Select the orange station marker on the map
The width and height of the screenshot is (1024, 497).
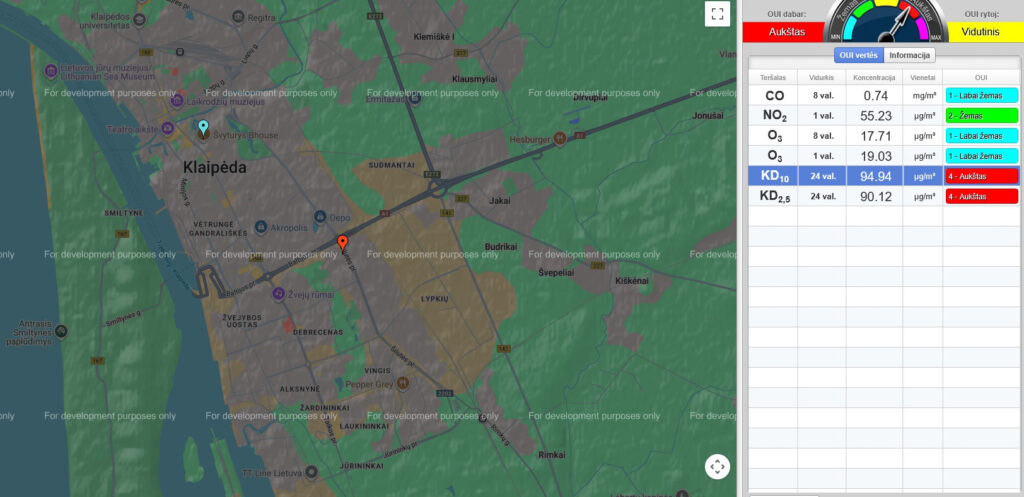pos(342,242)
